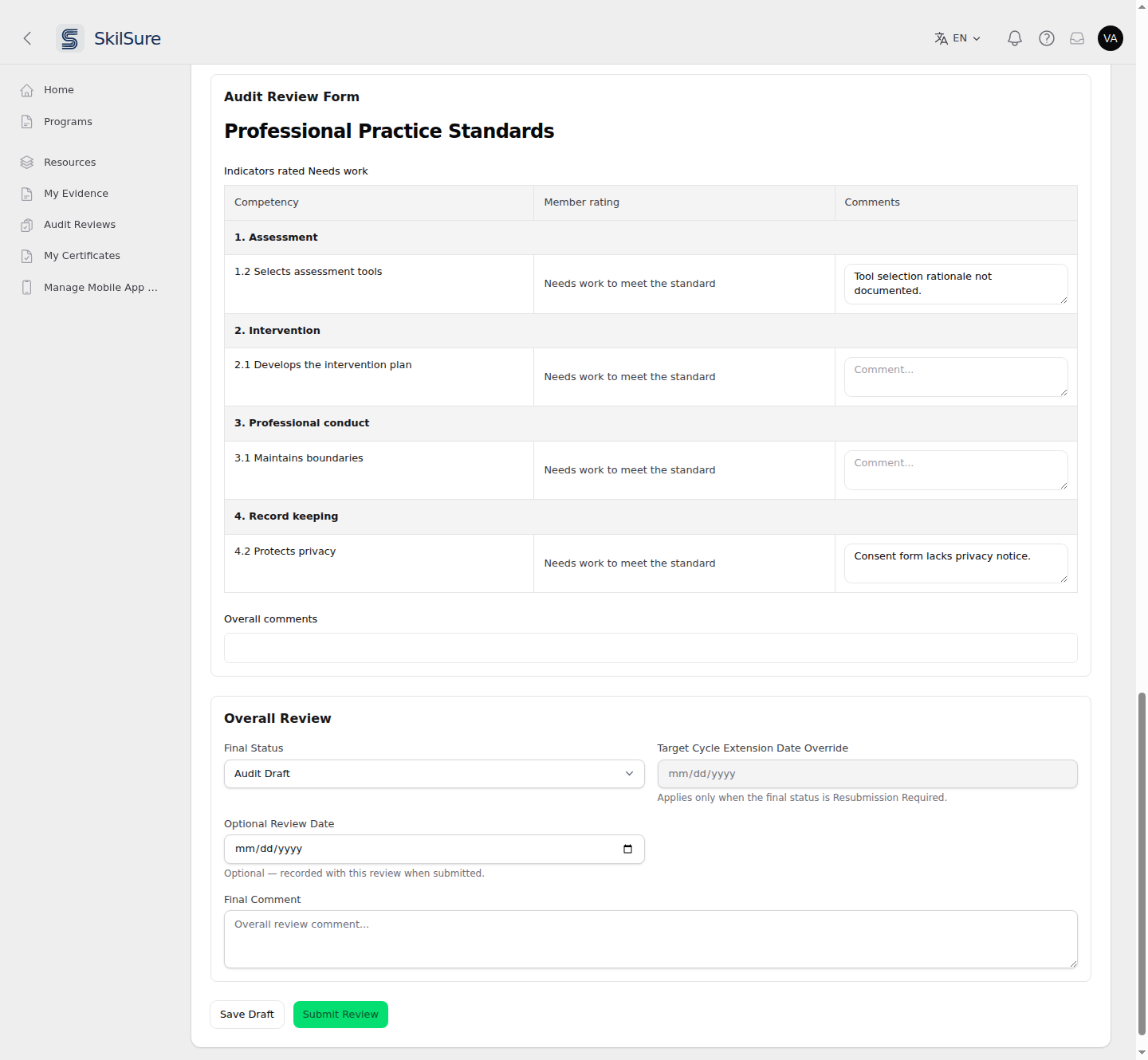Click the Save Draft button
Screen dimensions: 1148x1060
pos(247,1015)
